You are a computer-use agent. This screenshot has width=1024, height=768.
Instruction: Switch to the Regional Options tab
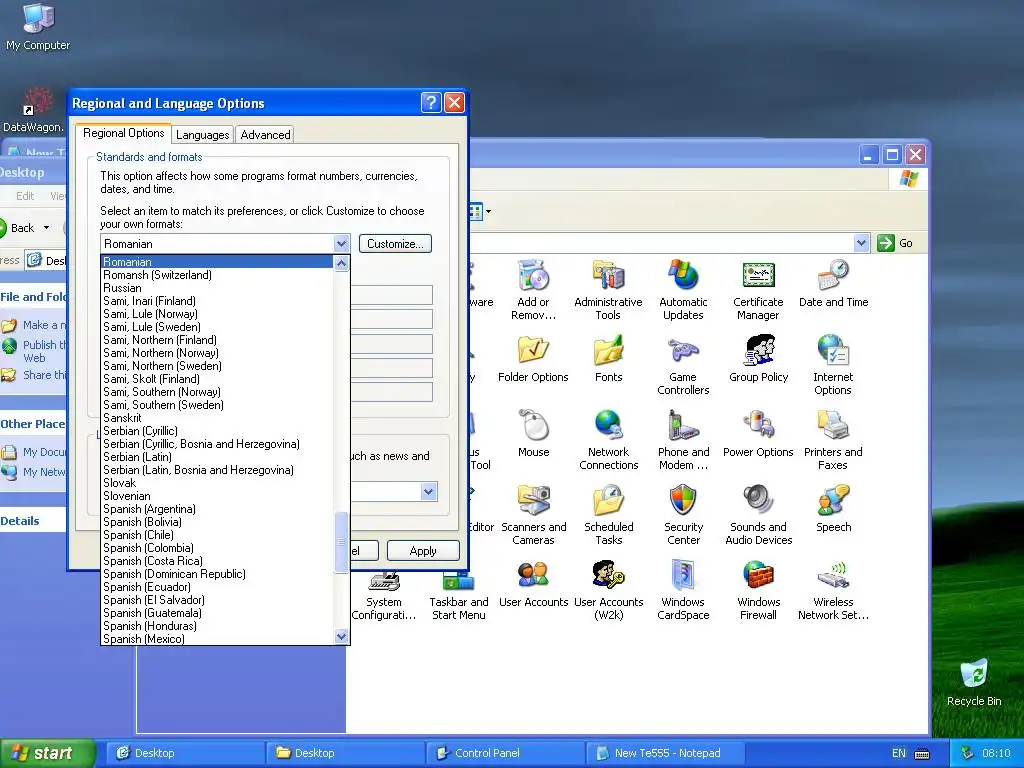coord(123,133)
